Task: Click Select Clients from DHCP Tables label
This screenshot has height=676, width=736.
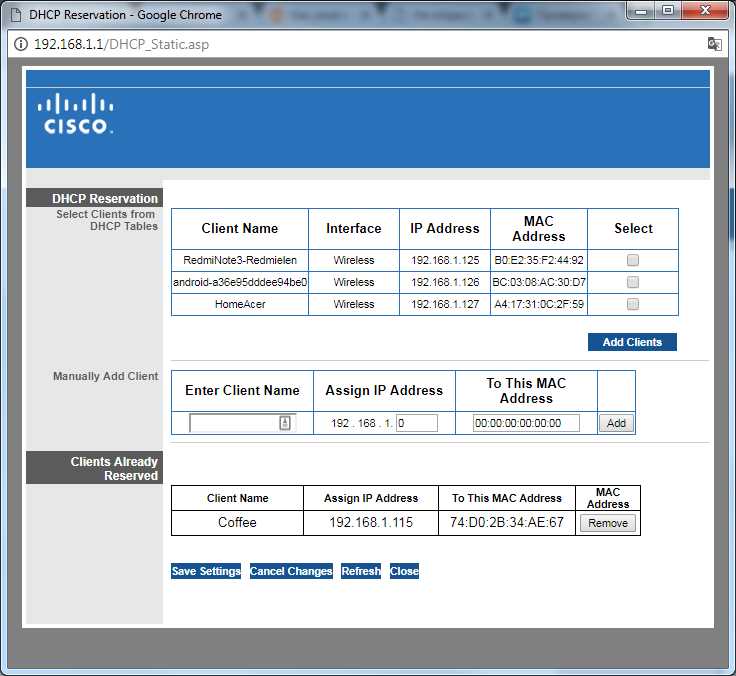Action: (107, 220)
